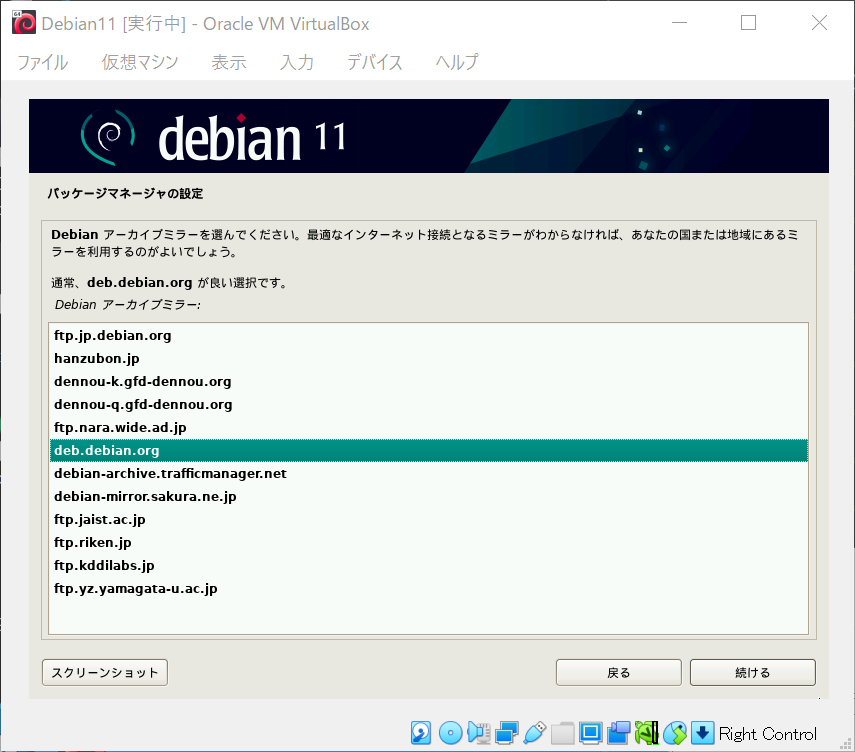Click the 戻る button
This screenshot has width=855, height=752.
[618, 672]
